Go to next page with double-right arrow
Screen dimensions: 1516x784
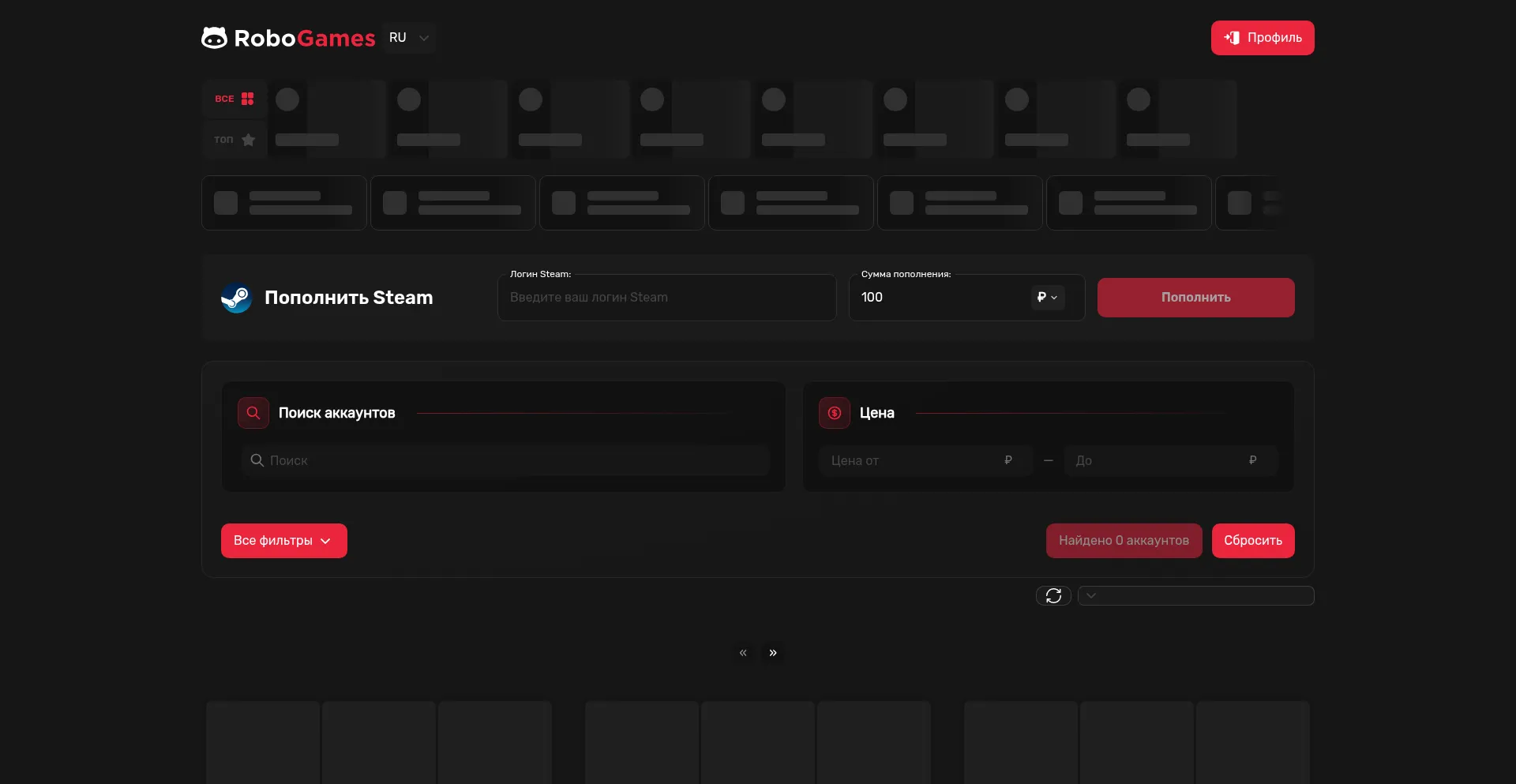point(773,653)
